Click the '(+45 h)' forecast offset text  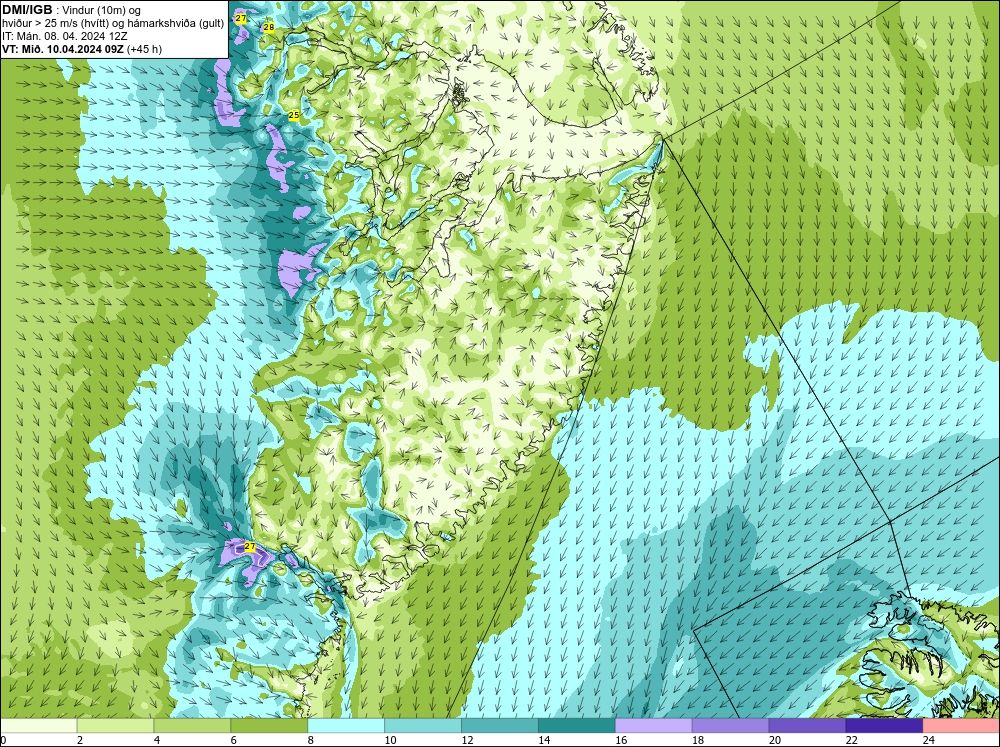click(145, 49)
